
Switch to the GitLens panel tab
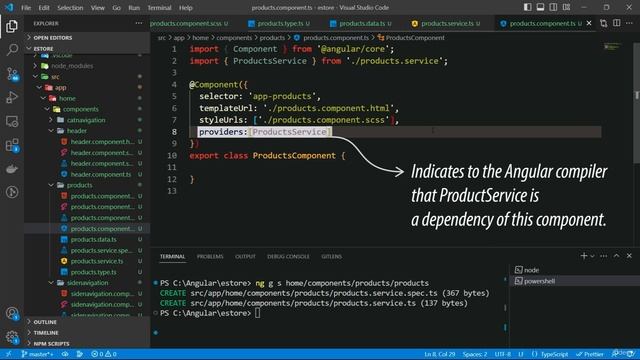click(x=331, y=256)
